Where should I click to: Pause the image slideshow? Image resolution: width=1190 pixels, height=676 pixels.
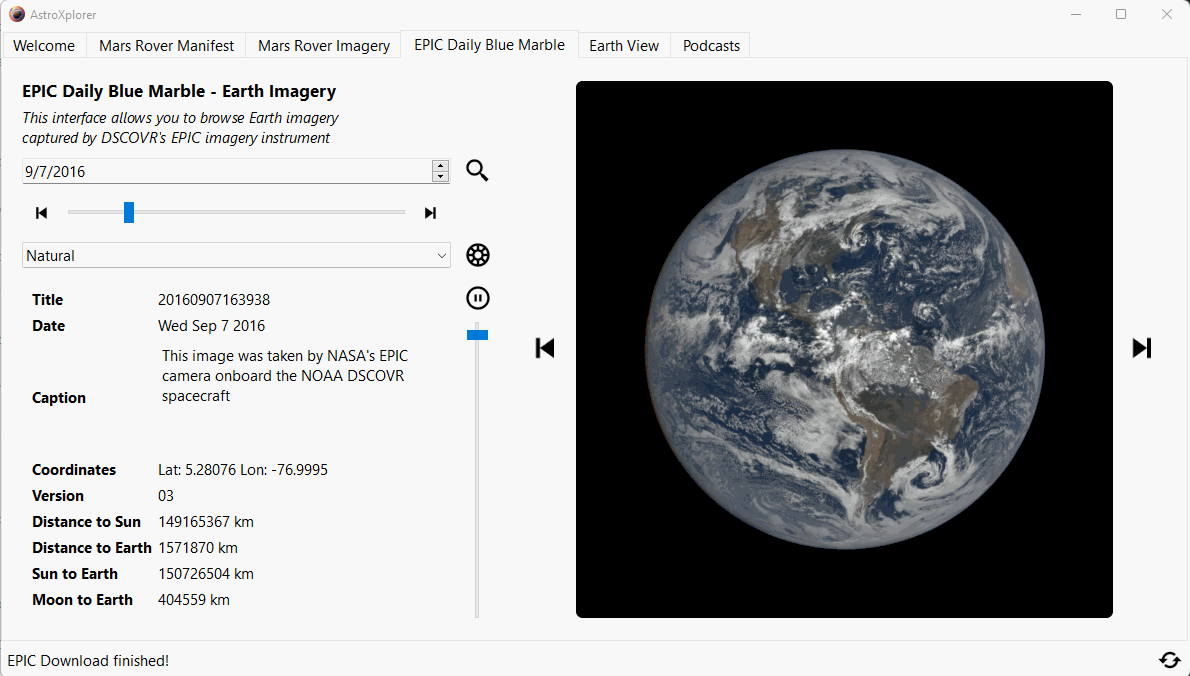tap(477, 298)
